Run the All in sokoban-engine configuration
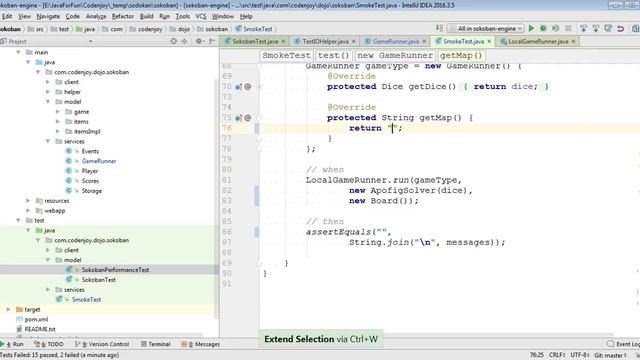Image resolution: width=640 pixels, height=360 pixels. click(531, 28)
